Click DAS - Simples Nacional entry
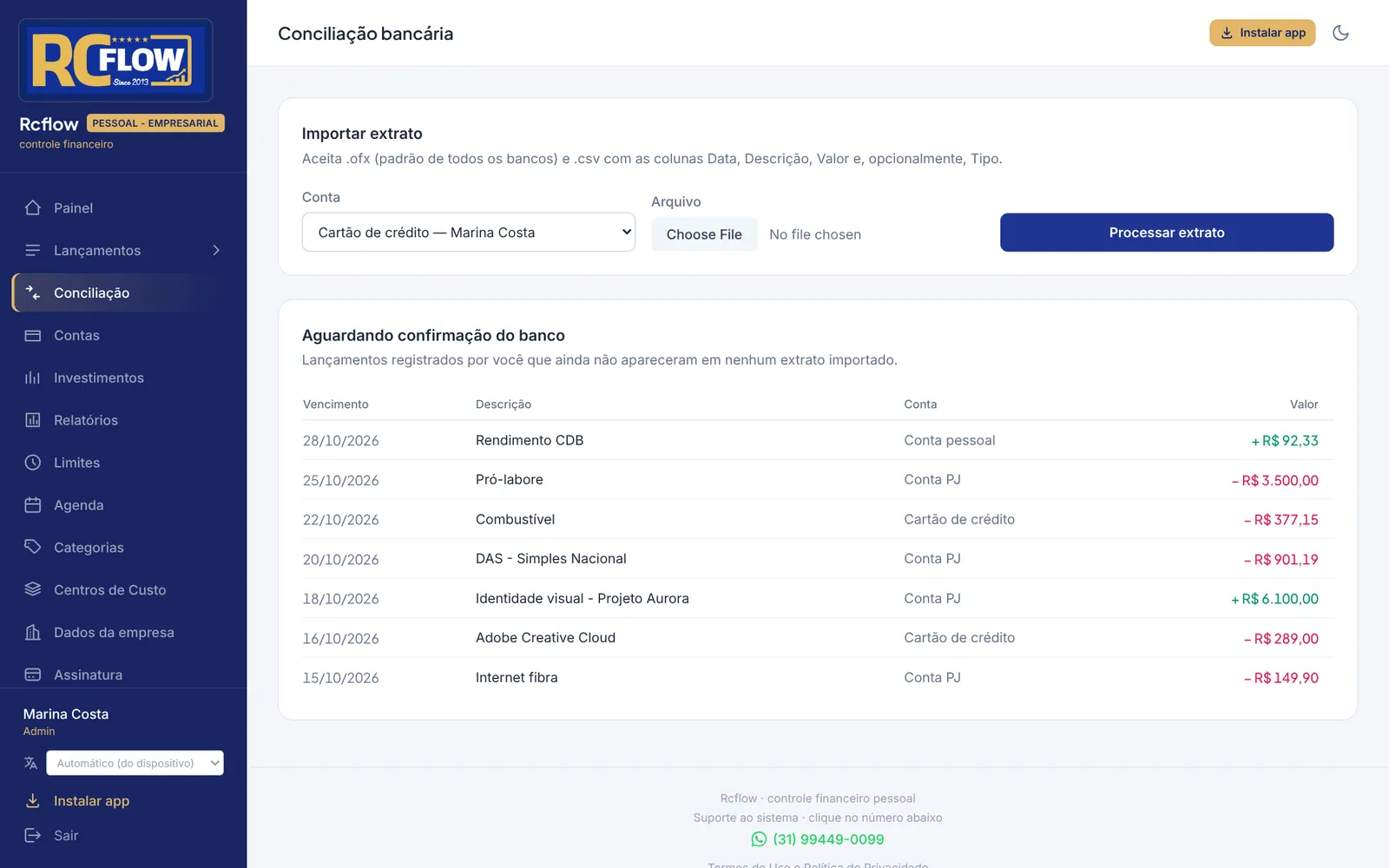The width and height of the screenshot is (1389, 868). pyautogui.click(x=551, y=559)
